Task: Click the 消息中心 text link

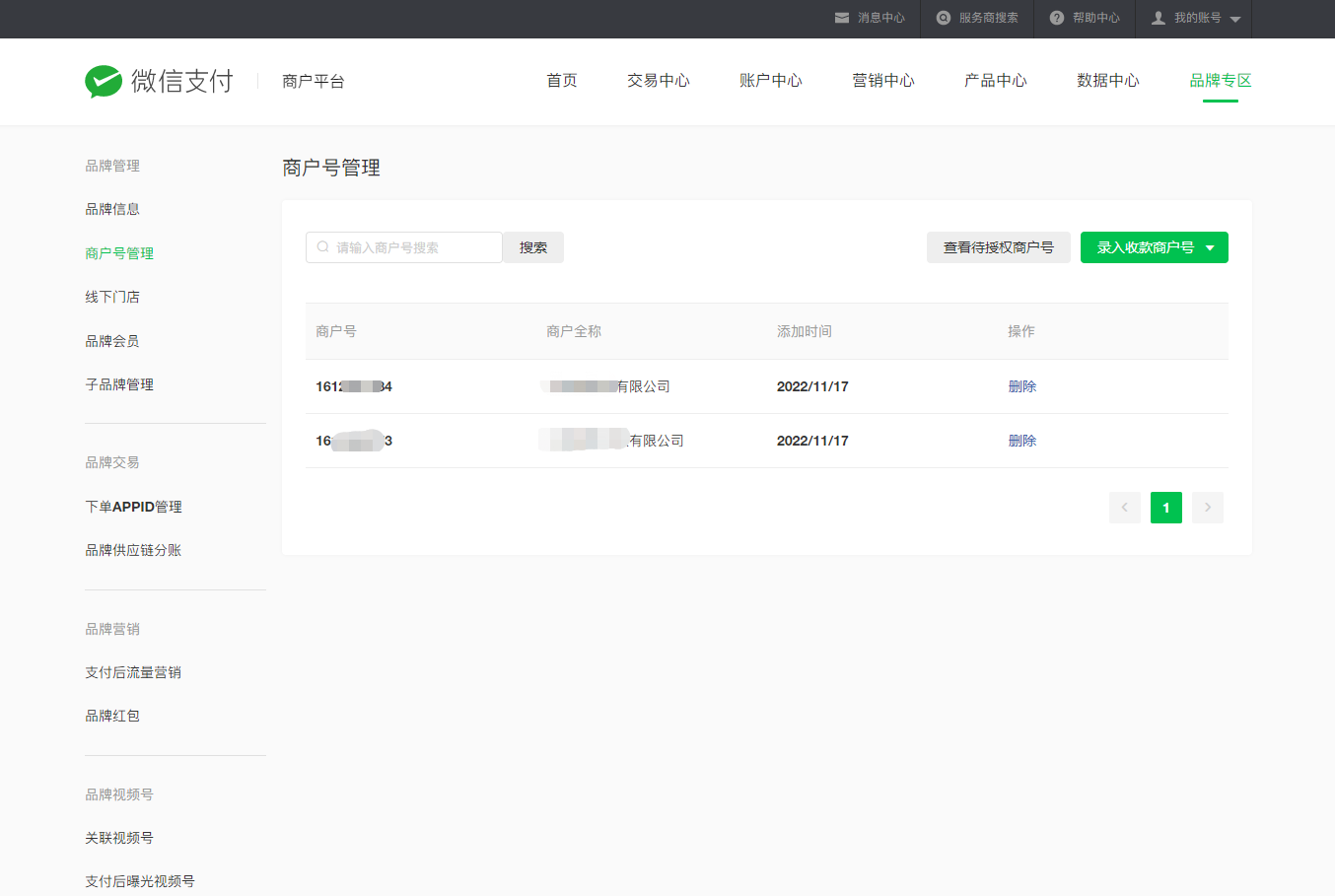Action: point(880,18)
